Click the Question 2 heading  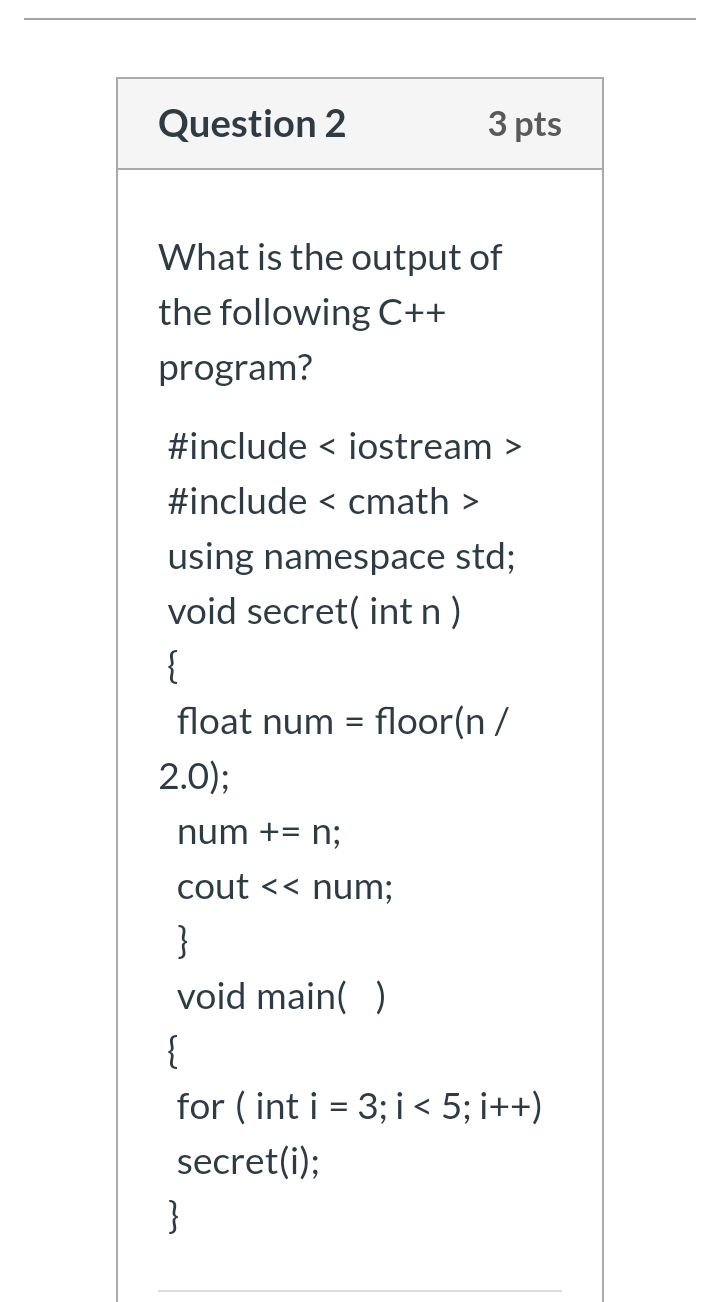[x=252, y=124]
